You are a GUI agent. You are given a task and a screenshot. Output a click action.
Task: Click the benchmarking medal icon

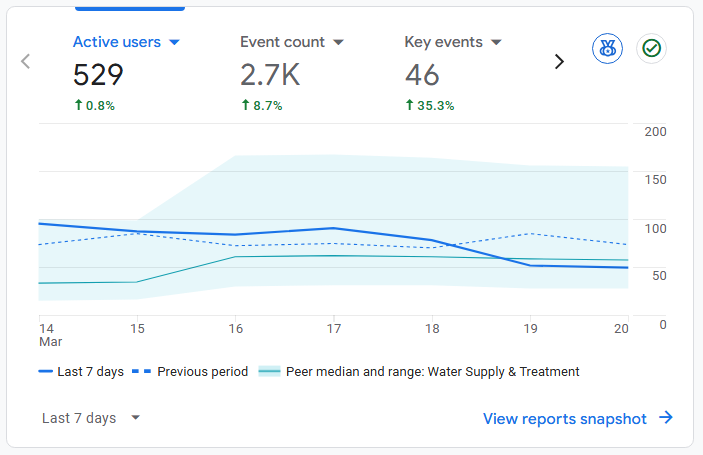(607, 48)
